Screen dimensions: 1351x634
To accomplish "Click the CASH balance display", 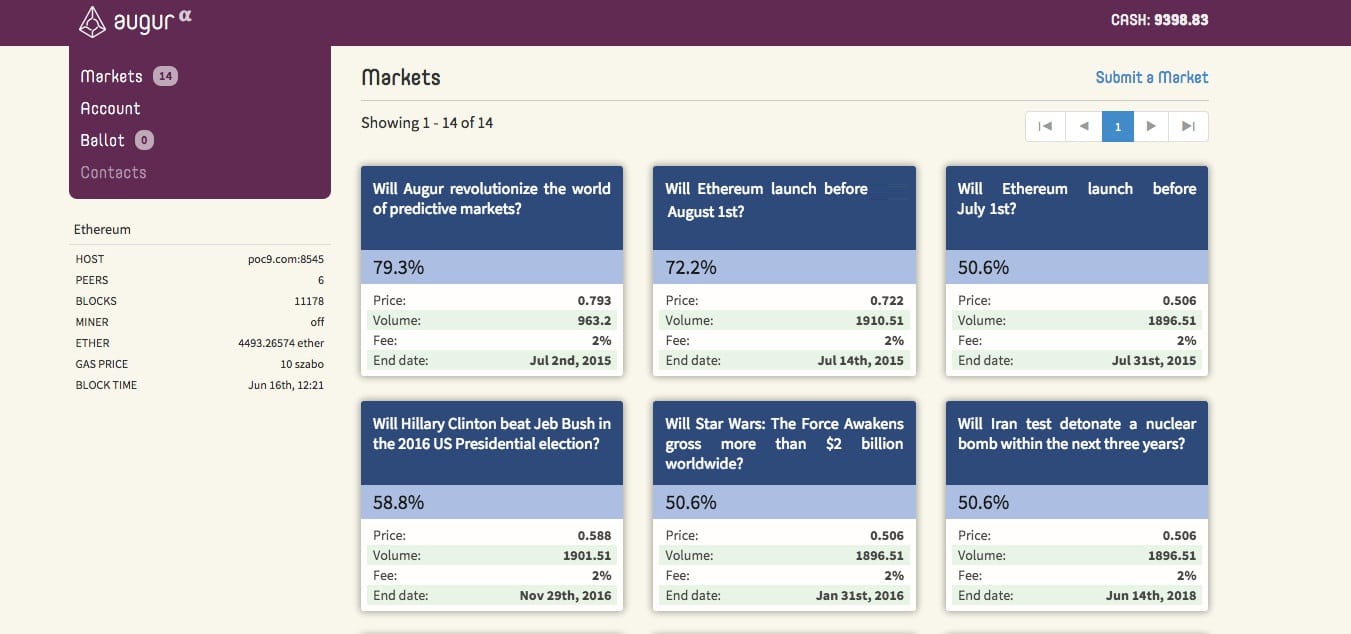I will tap(1159, 20).
